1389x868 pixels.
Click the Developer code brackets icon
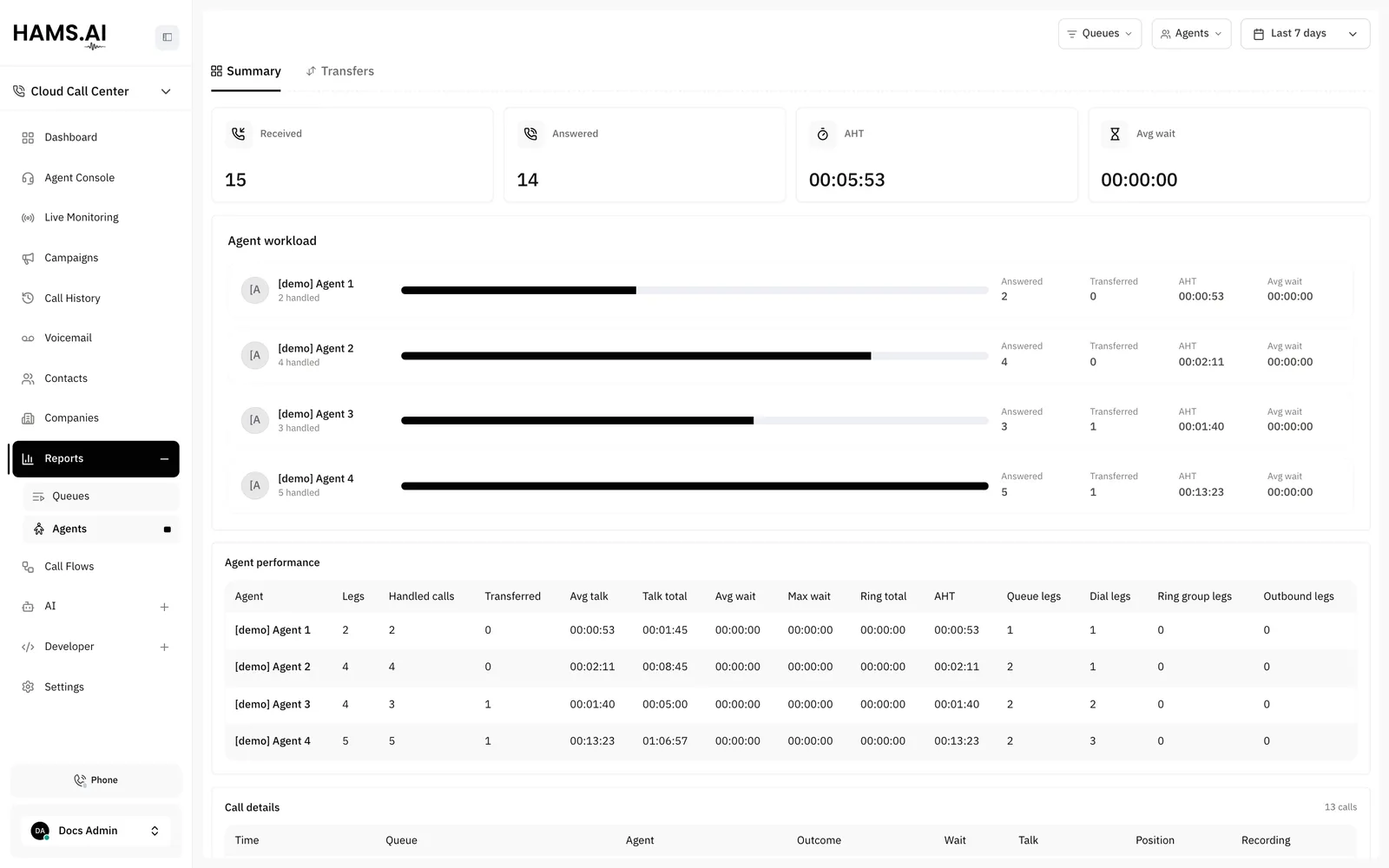click(28, 647)
